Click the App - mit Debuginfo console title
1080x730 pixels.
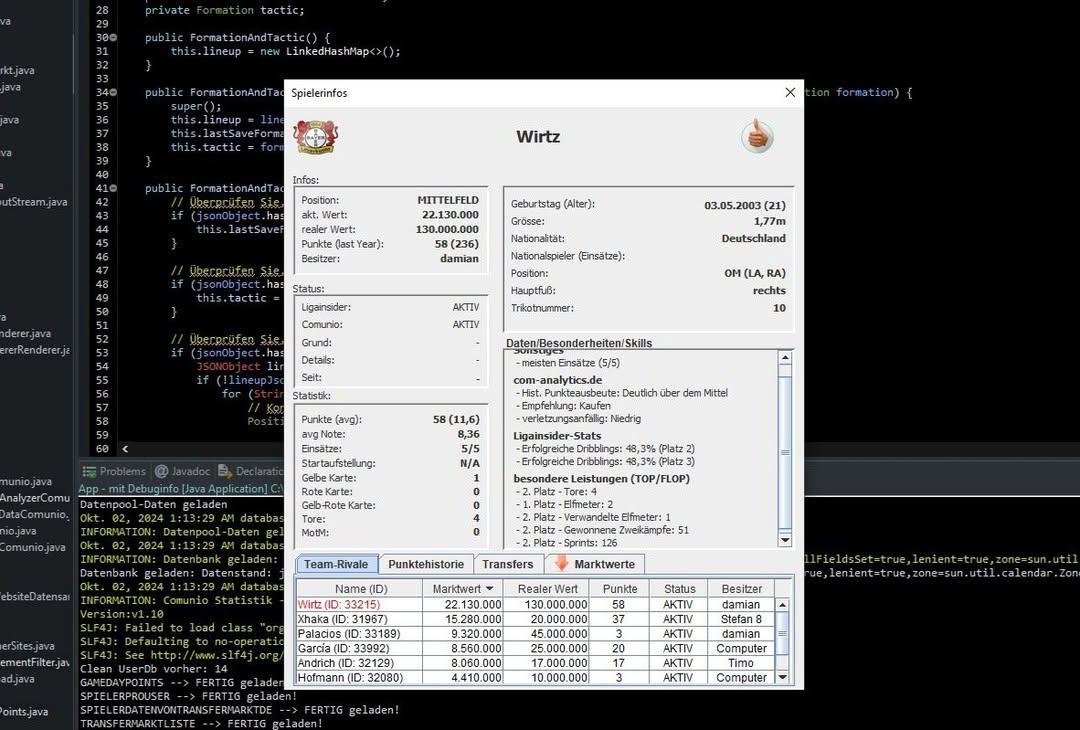pyautogui.click(x=181, y=488)
